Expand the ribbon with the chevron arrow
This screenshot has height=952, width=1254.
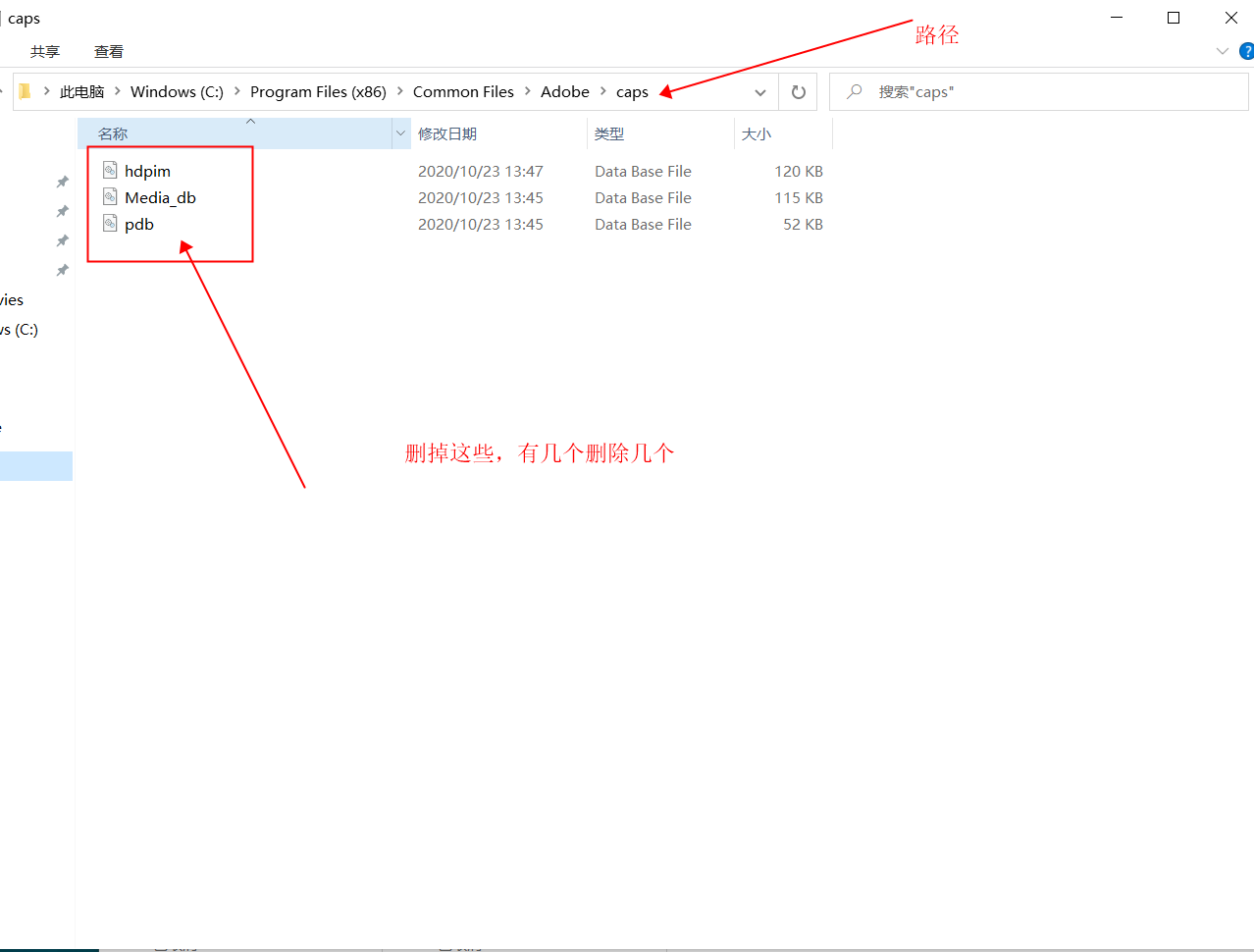1222,51
